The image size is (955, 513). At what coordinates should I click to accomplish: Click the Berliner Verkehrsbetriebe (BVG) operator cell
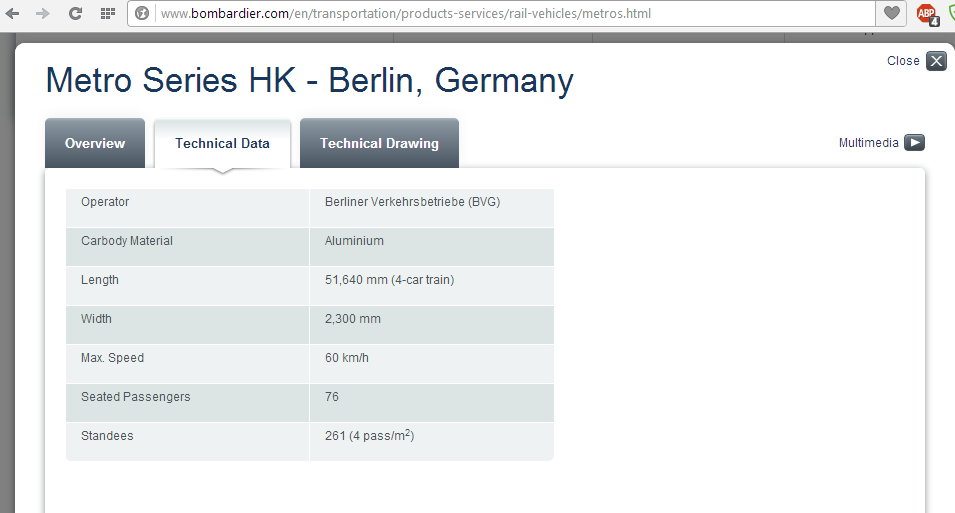coord(412,202)
